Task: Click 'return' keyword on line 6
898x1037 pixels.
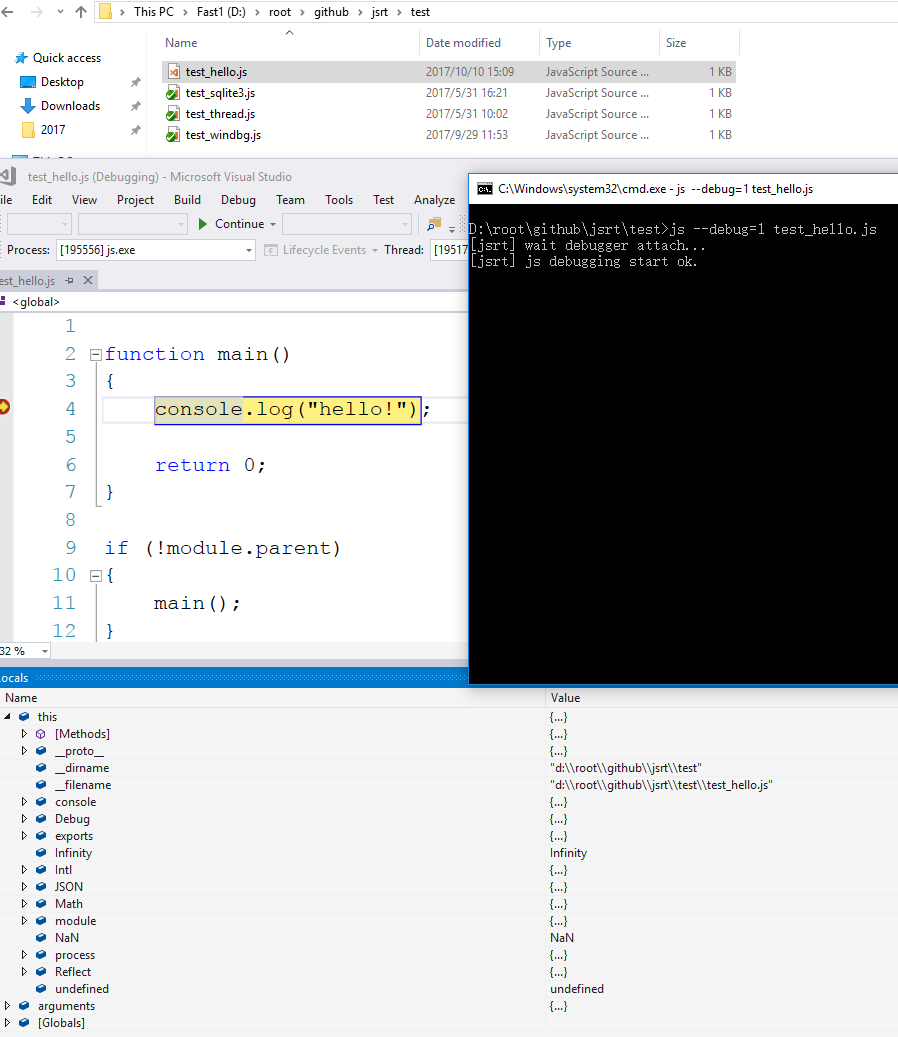Action: tap(192, 465)
